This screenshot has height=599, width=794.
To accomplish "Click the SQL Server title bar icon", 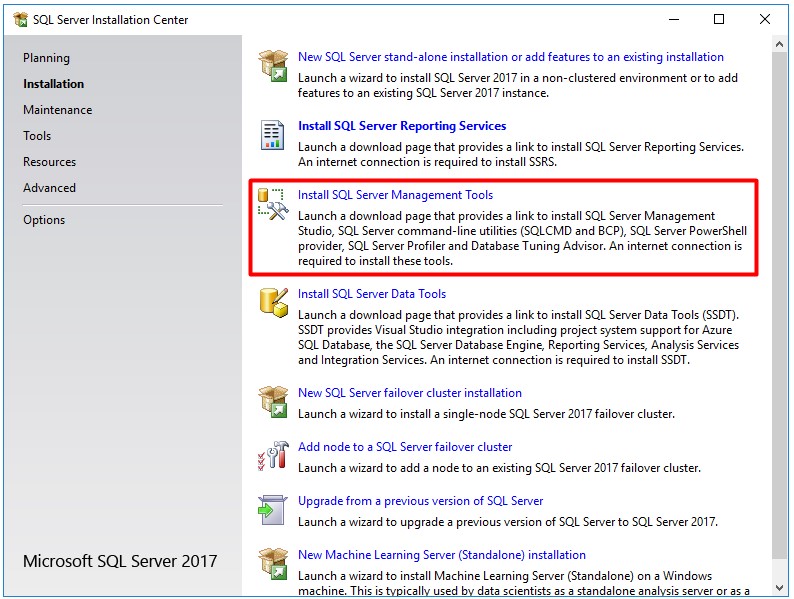I will [21, 19].
